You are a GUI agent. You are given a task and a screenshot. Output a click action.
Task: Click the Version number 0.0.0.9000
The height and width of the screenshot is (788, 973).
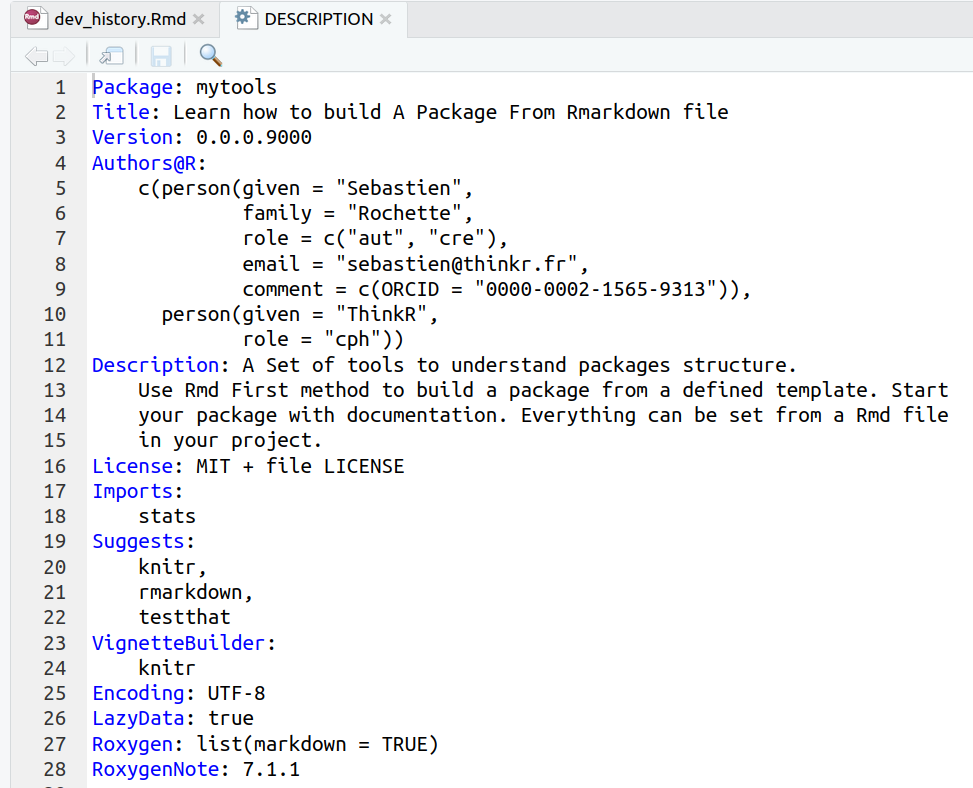tap(254, 137)
